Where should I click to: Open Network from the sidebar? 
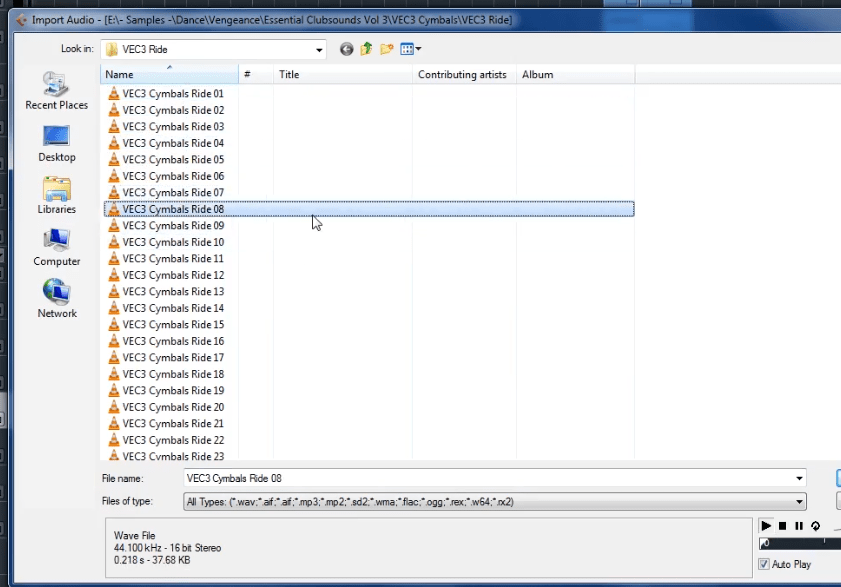(x=56, y=300)
